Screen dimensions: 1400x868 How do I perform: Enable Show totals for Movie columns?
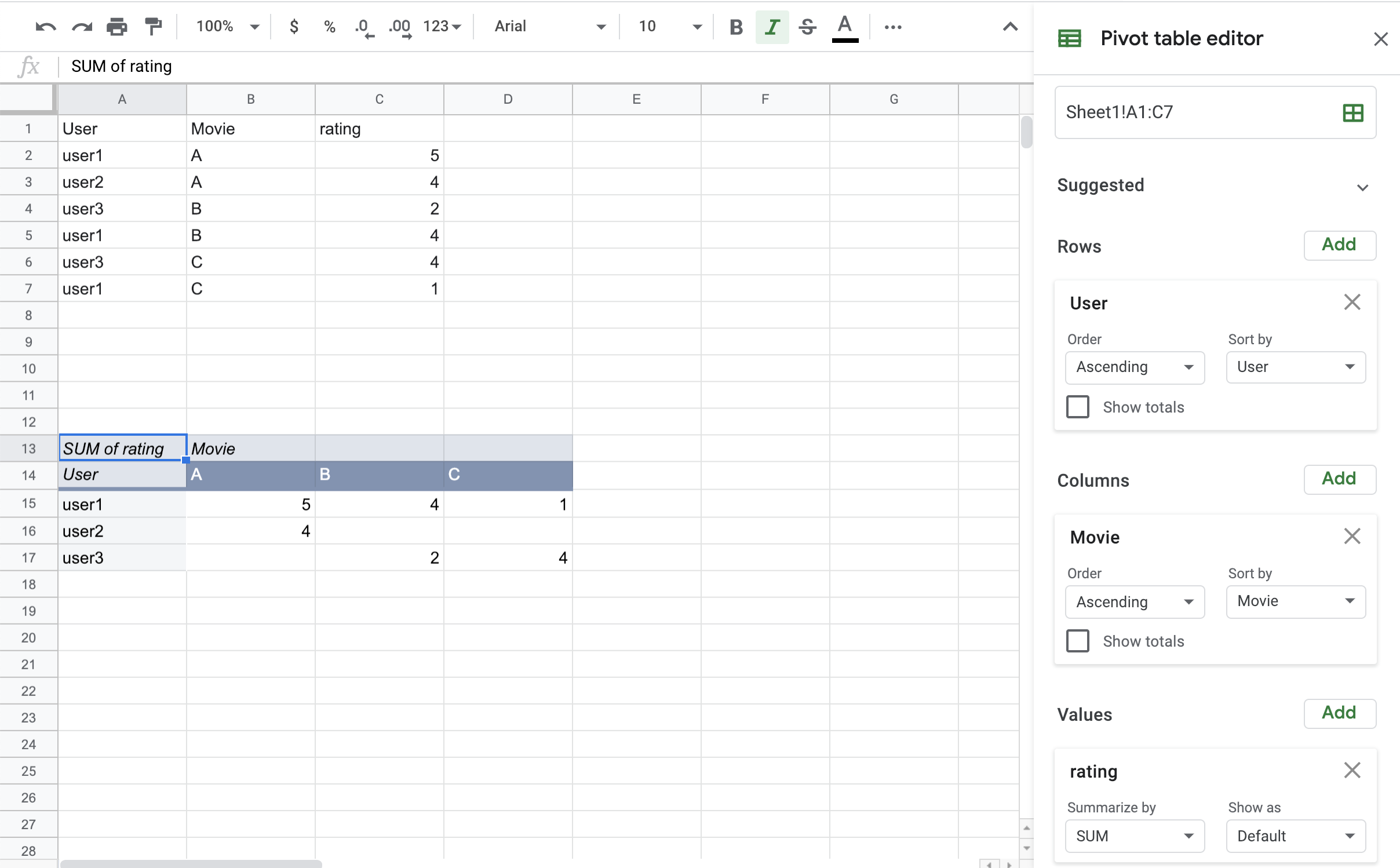point(1078,641)
